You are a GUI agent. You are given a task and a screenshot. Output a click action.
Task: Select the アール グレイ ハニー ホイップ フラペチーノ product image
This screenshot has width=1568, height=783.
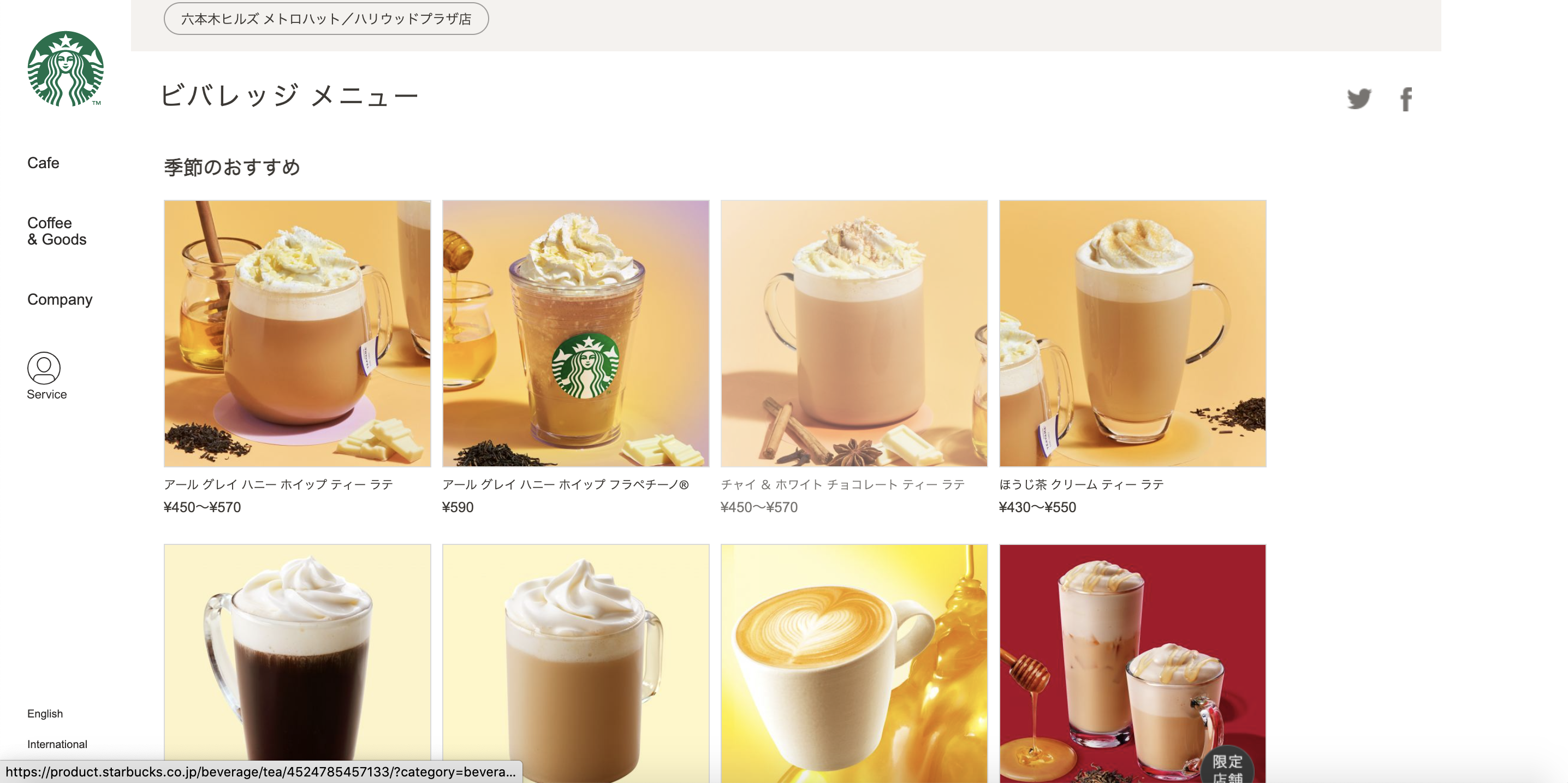coord(576,334)
